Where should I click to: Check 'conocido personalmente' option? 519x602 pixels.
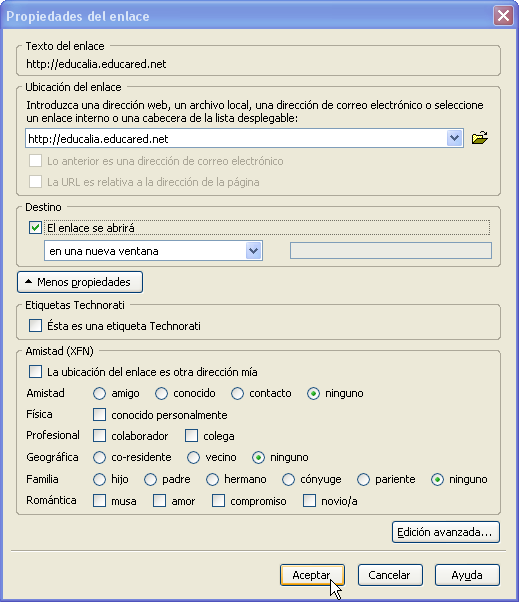click(99, 415)
